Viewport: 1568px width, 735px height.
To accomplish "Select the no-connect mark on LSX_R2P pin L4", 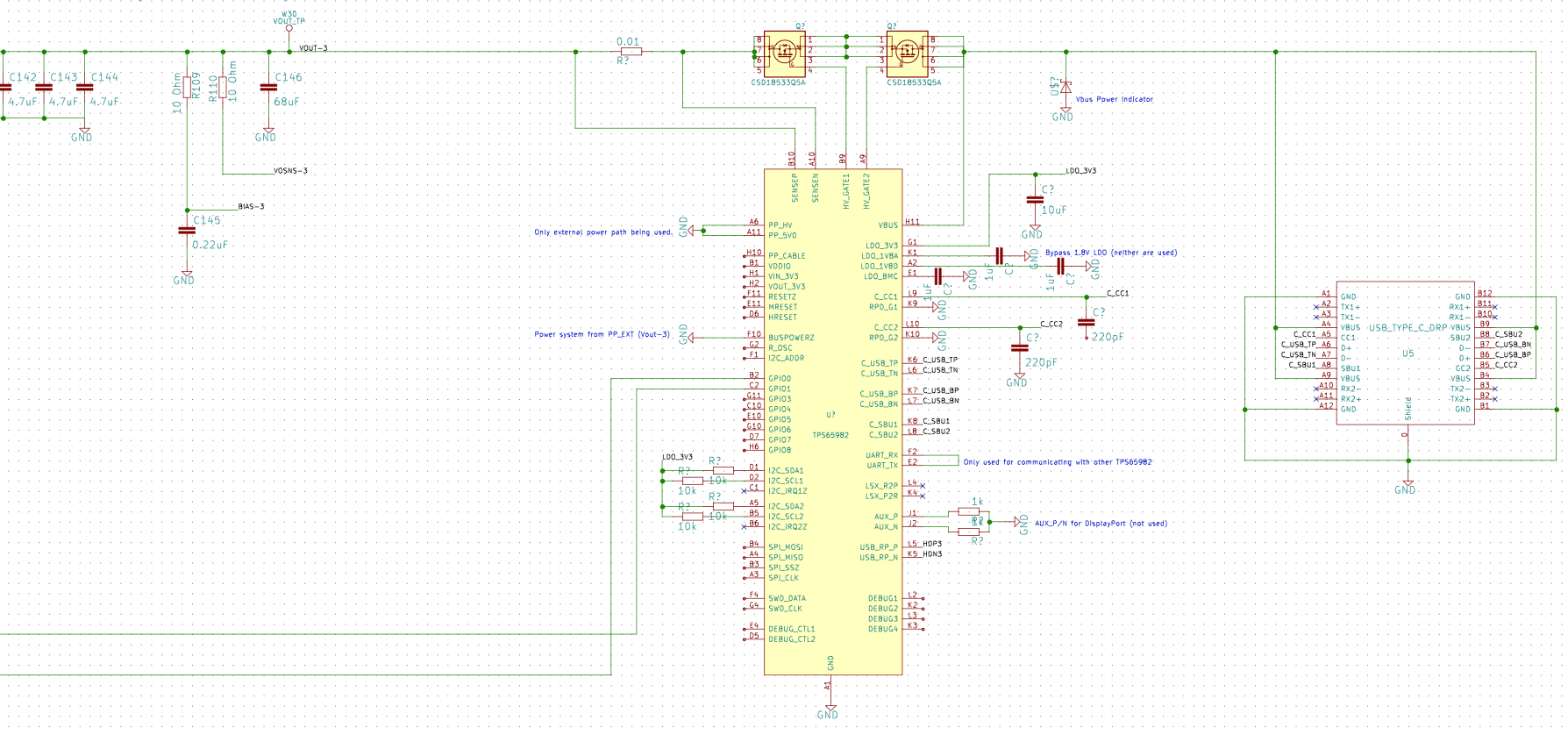I will click(x=923, y=486).
